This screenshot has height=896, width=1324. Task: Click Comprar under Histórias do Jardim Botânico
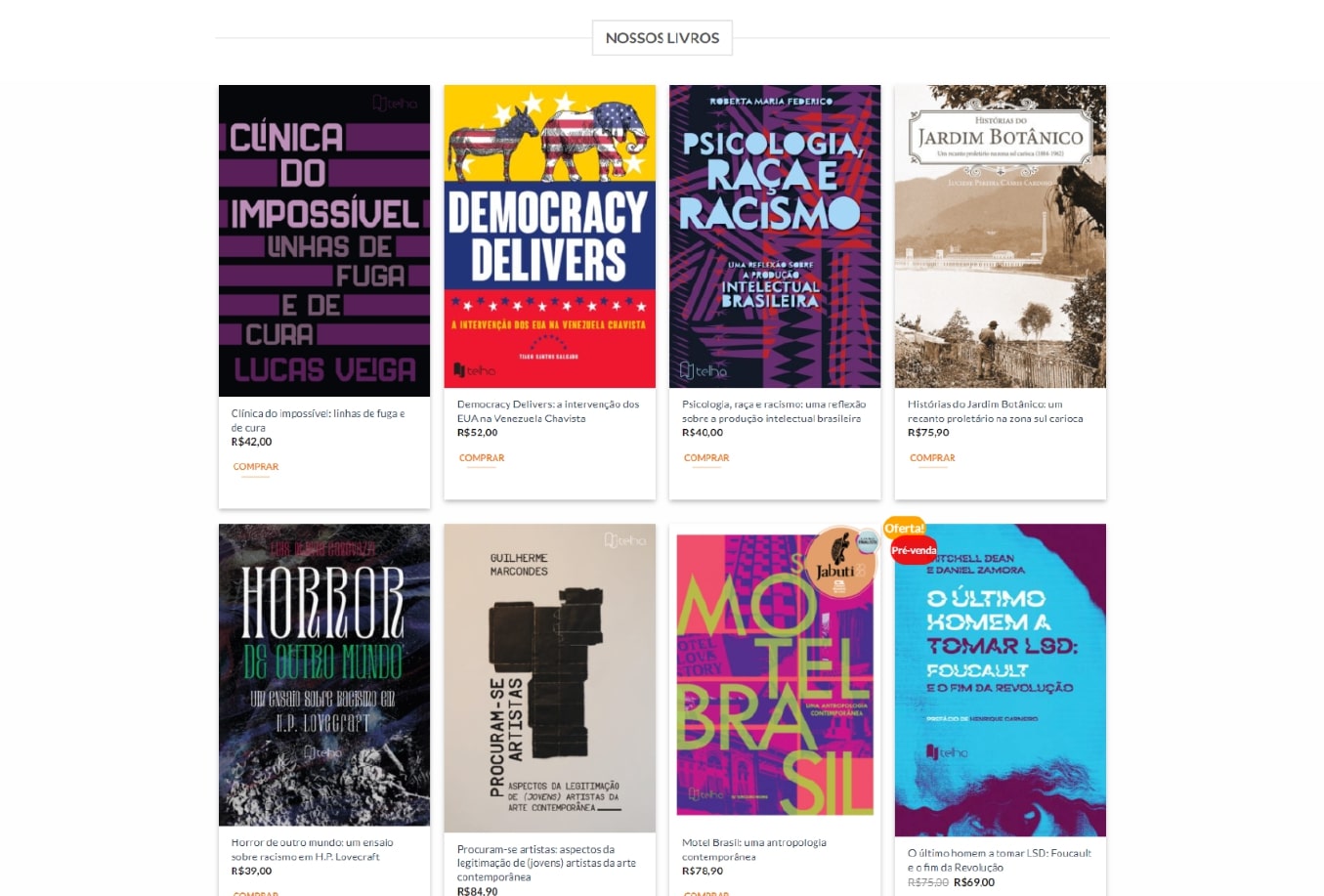click(932, 458)
